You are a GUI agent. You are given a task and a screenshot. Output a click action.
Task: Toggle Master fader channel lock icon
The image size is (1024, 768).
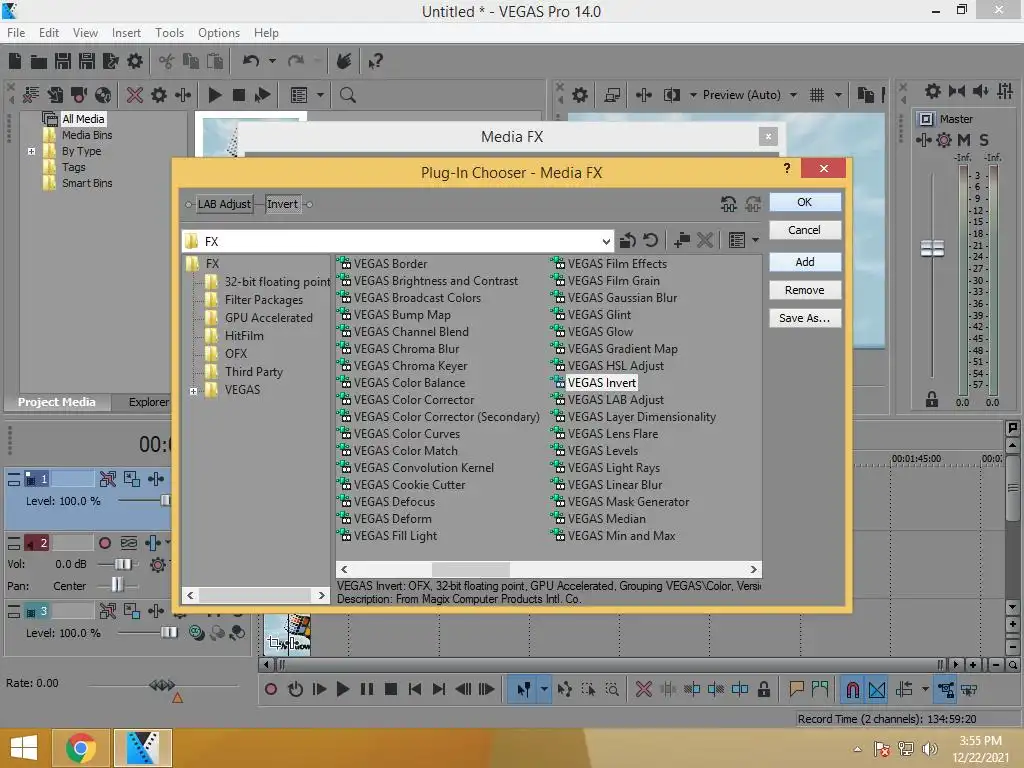click(x=932, y=399)
